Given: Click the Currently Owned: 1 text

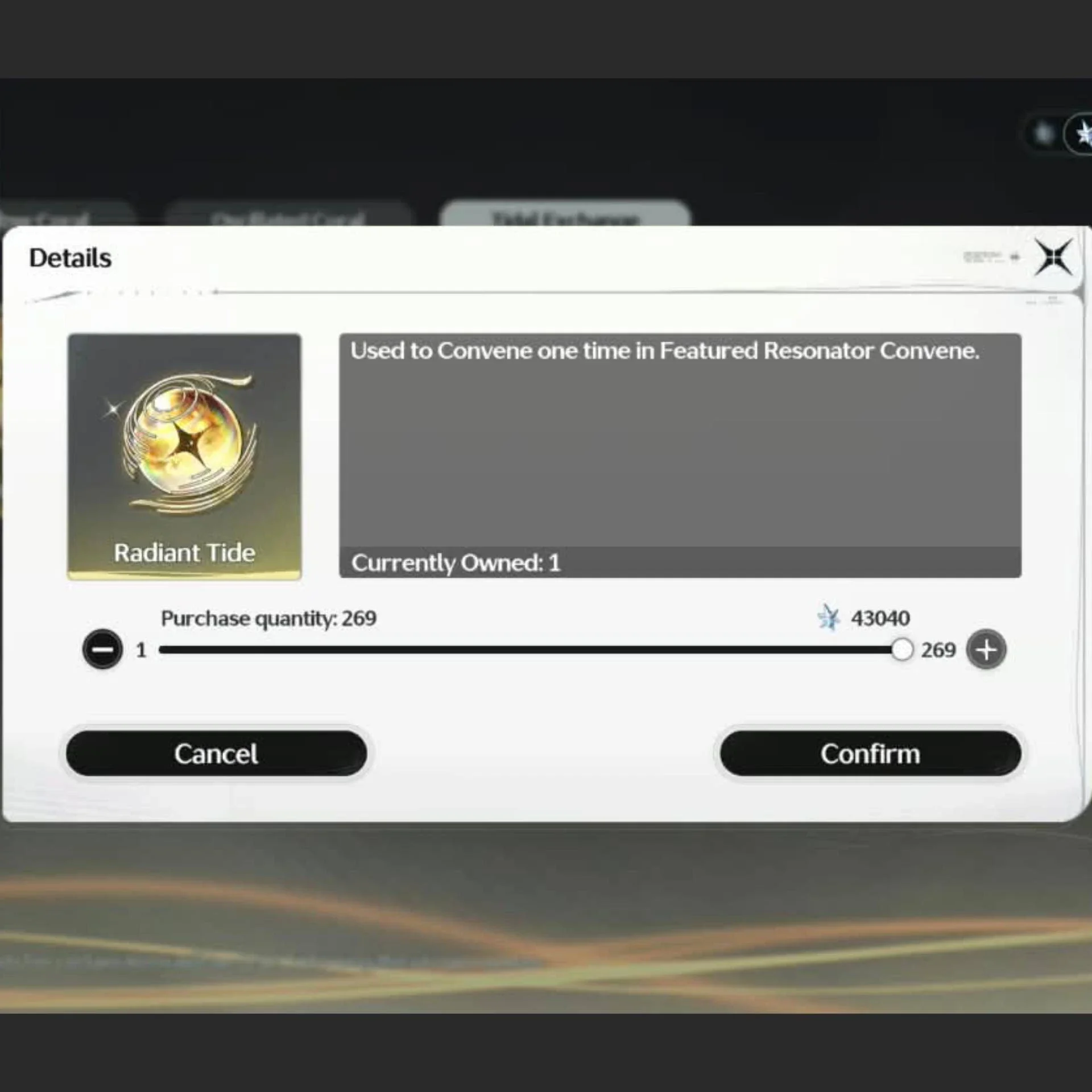Looking at the screenshot, I should (x=456, y=563).
